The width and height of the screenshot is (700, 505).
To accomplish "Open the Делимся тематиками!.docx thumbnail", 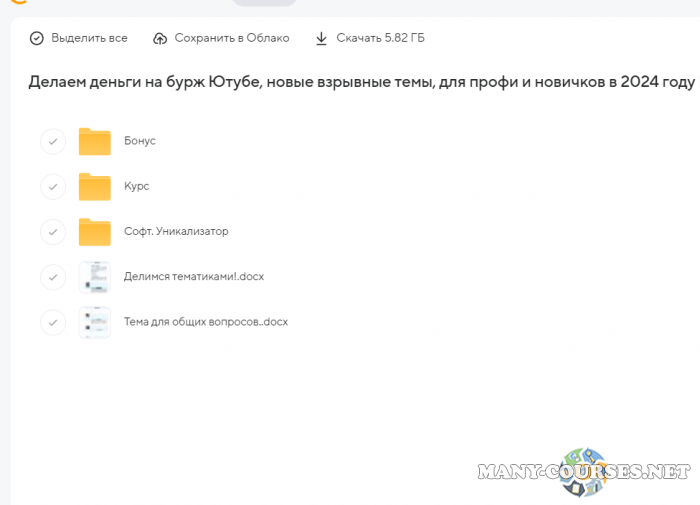I will click(x=95, y=277).
